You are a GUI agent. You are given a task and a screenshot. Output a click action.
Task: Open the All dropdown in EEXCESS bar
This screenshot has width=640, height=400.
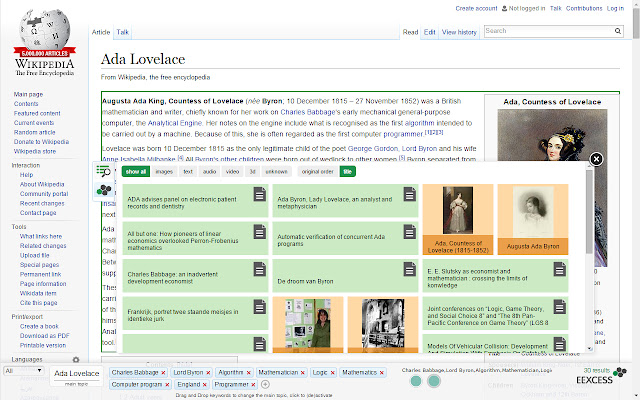(24, 371)
